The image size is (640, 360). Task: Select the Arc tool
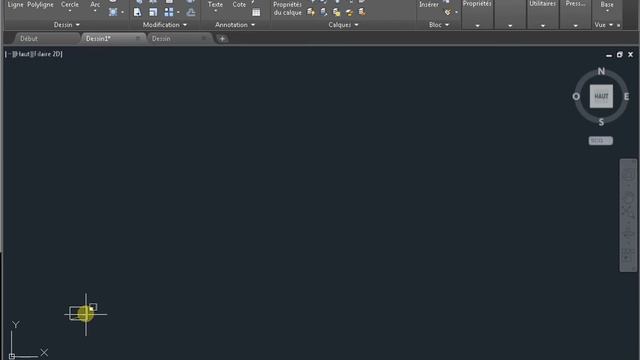pos(95,4)
